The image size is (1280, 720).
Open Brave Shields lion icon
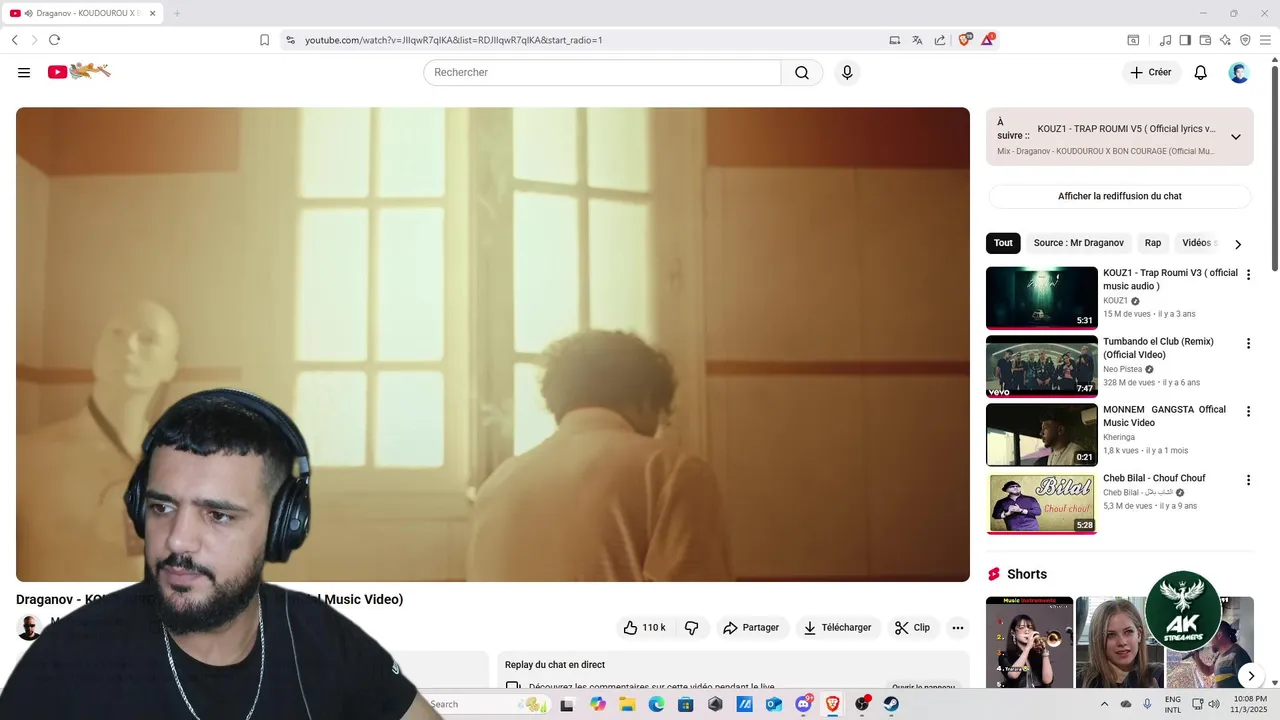coord(965,40)
